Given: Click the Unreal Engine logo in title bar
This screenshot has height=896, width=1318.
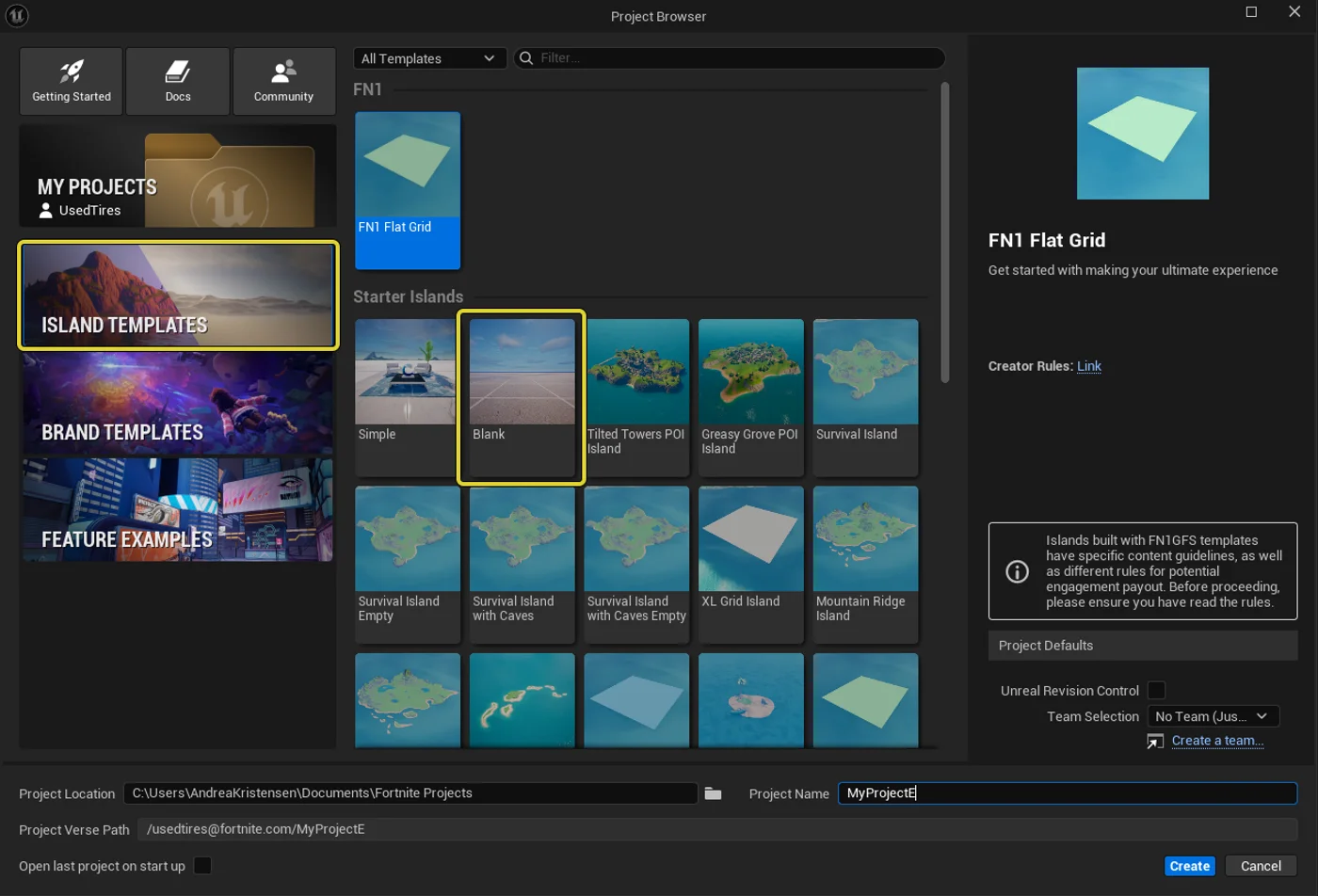Looking at the screenshot, I should click(17, 16).
